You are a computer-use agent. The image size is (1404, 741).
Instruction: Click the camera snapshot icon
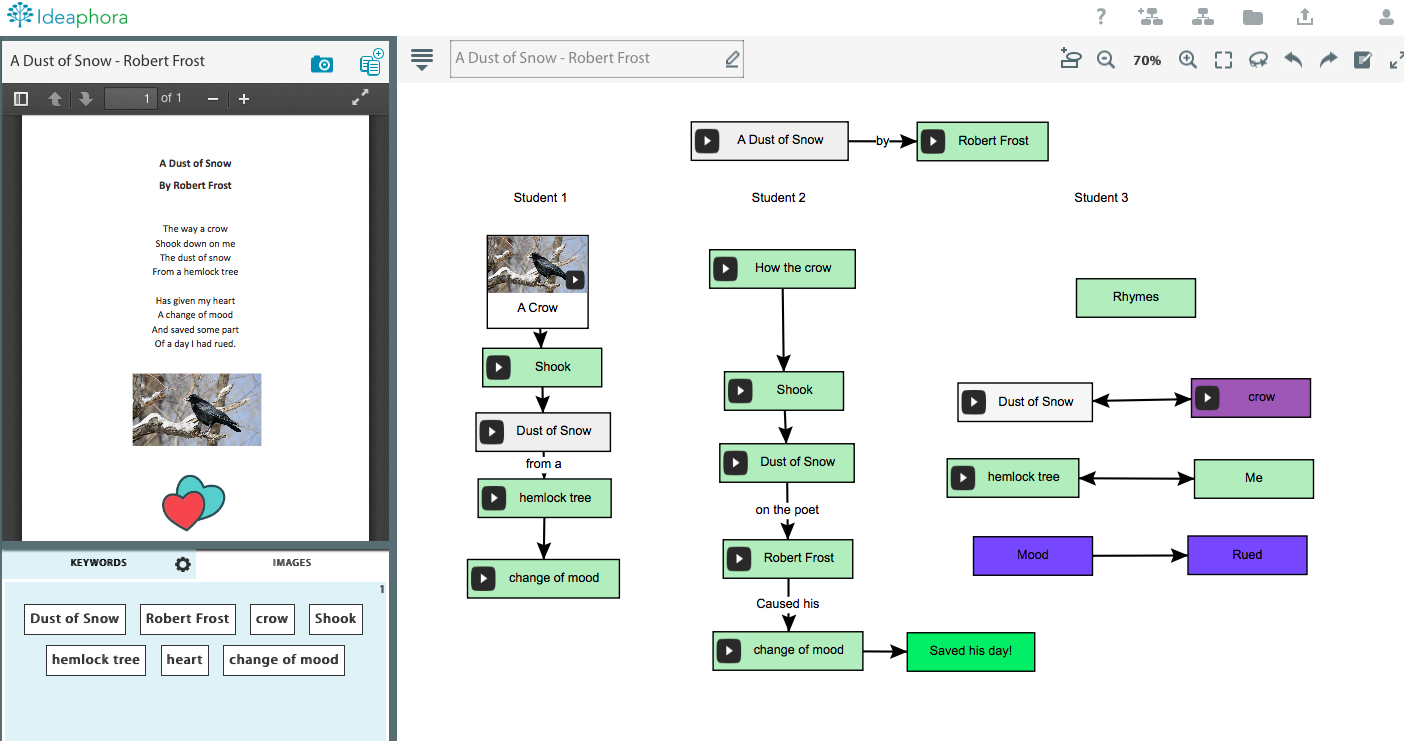click(x=322, y=64)
